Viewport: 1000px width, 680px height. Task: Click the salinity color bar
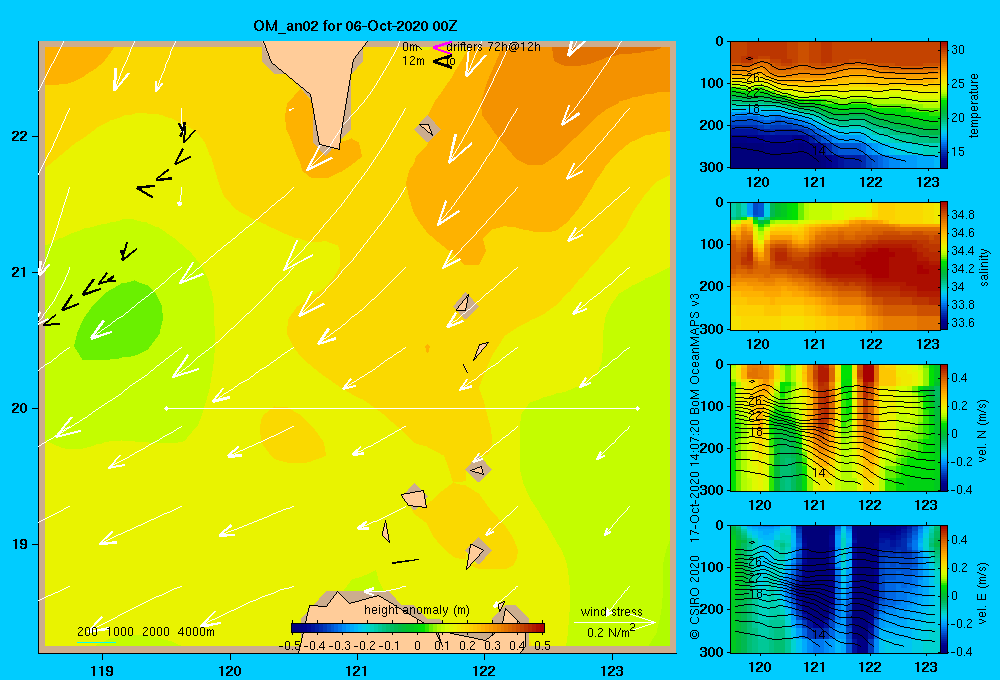click(944, 266)
